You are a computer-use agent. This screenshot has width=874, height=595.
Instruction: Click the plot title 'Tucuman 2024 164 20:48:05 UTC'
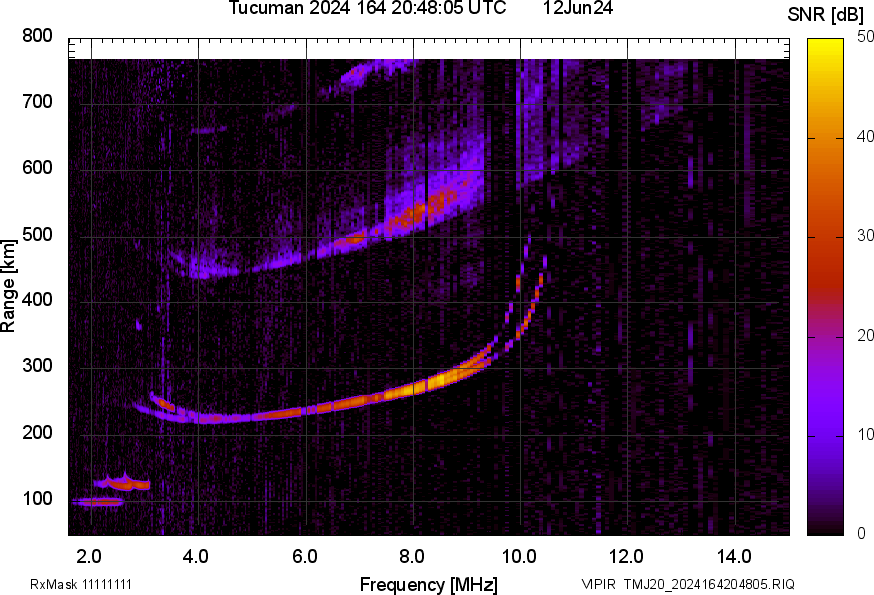point(367,8)
